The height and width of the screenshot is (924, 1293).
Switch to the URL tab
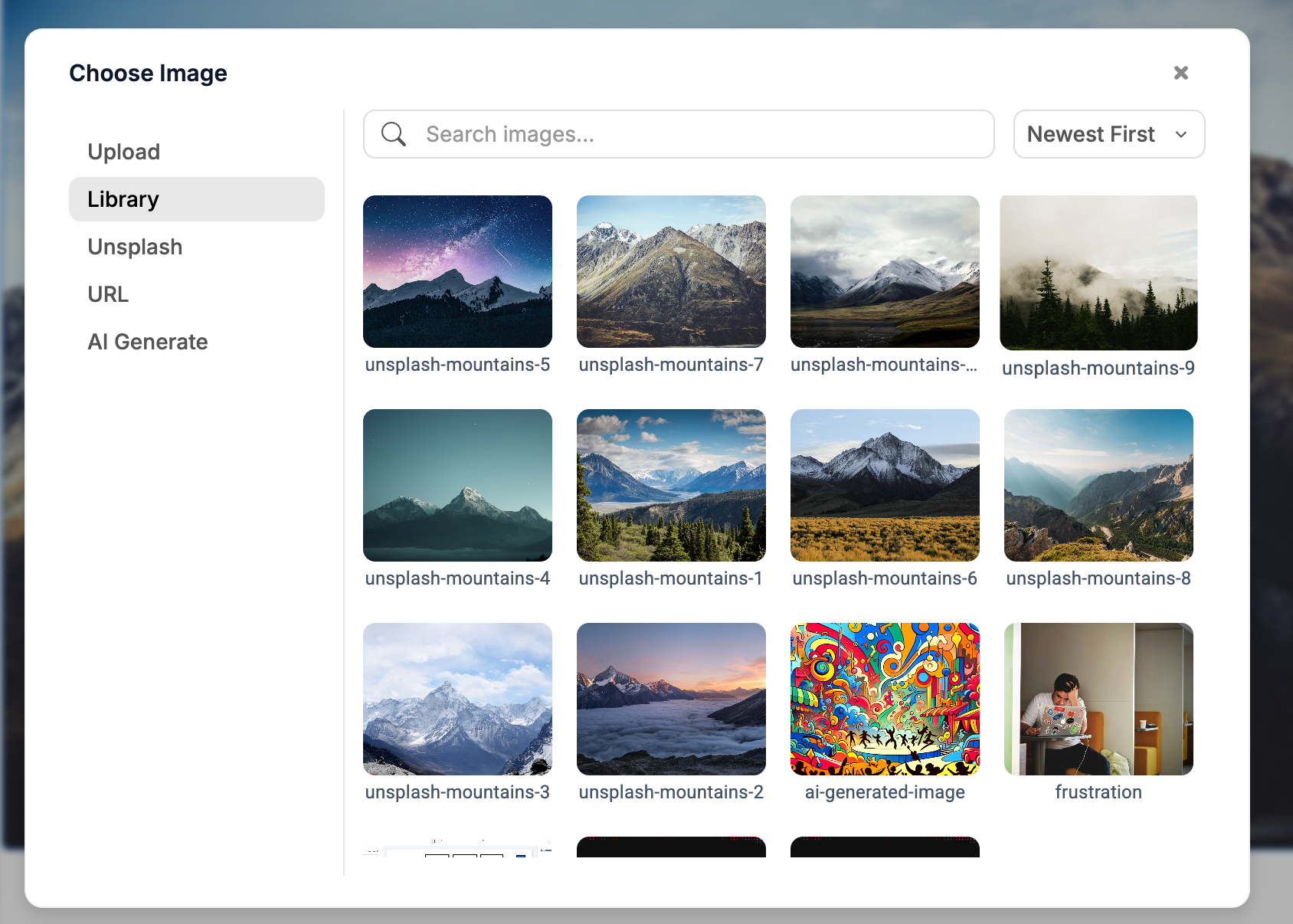point(108,294)
